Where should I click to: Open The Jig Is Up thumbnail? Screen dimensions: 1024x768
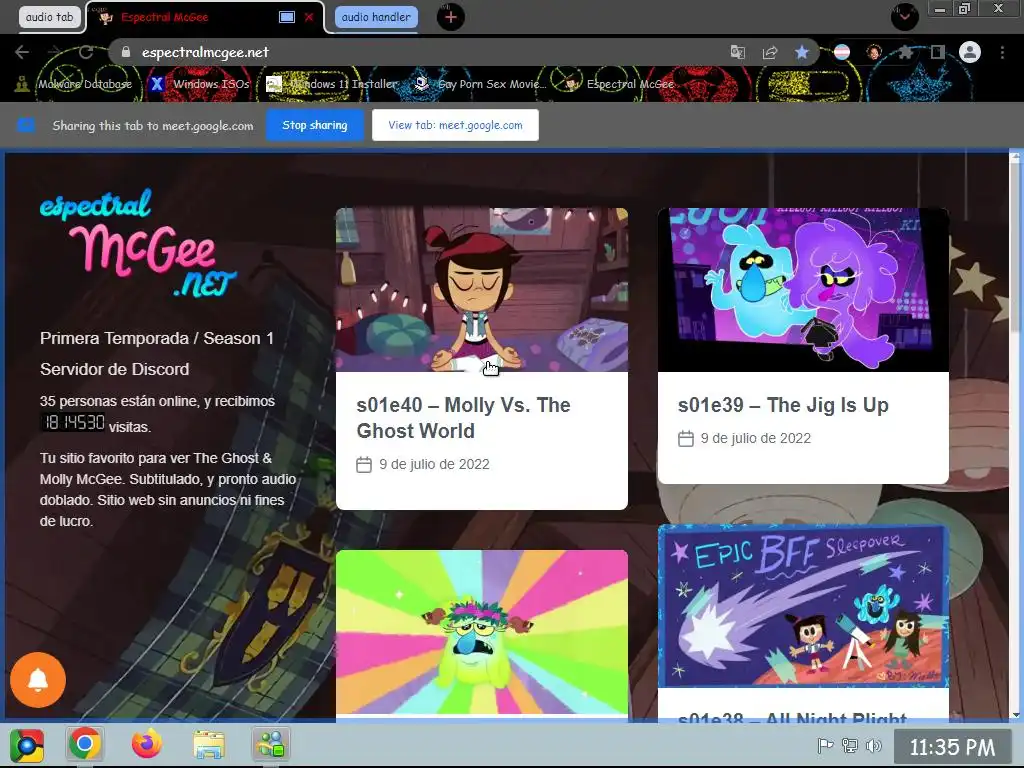[x=803, y=290]
